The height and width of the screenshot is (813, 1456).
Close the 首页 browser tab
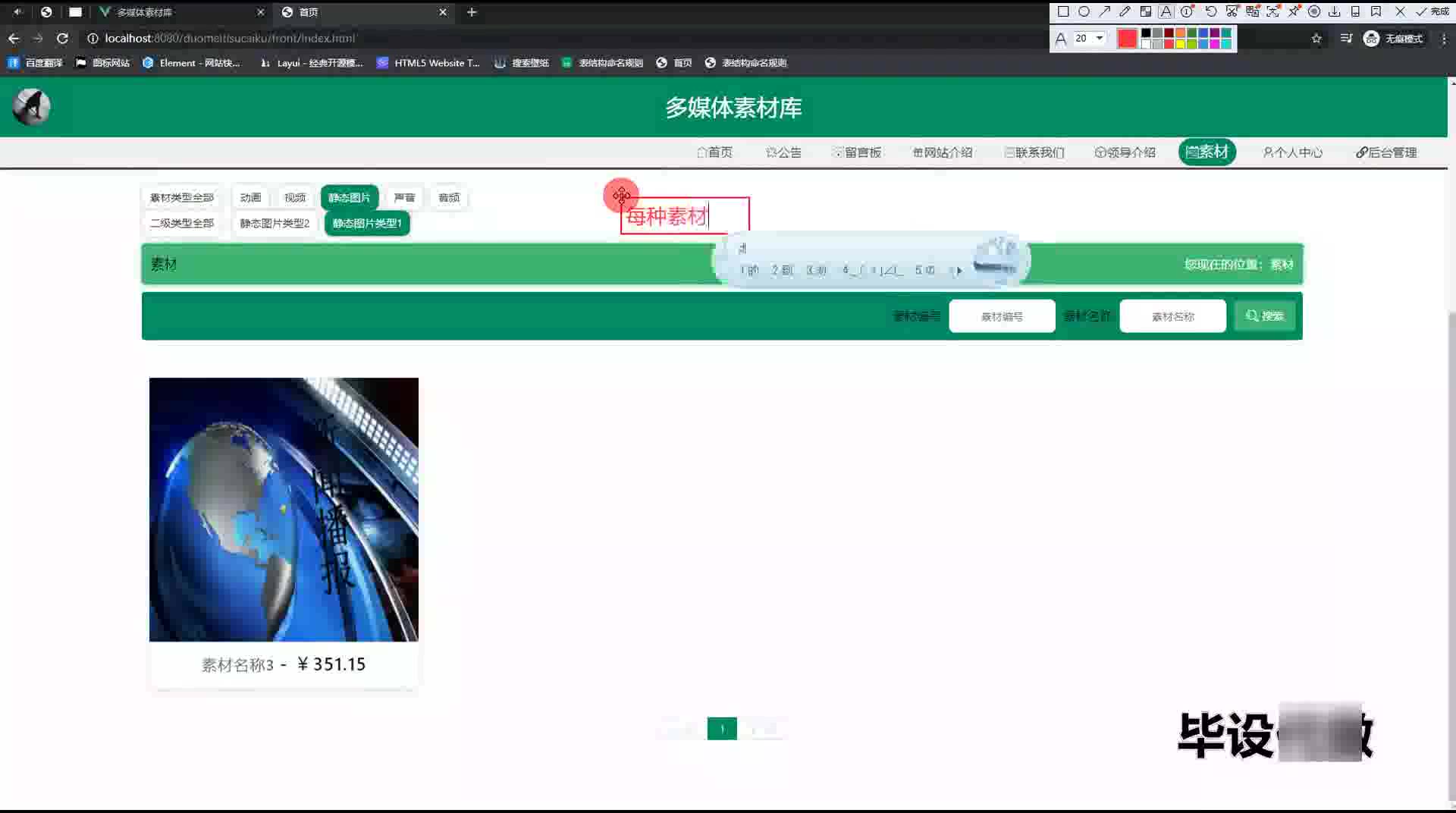[x=443, y=12]
